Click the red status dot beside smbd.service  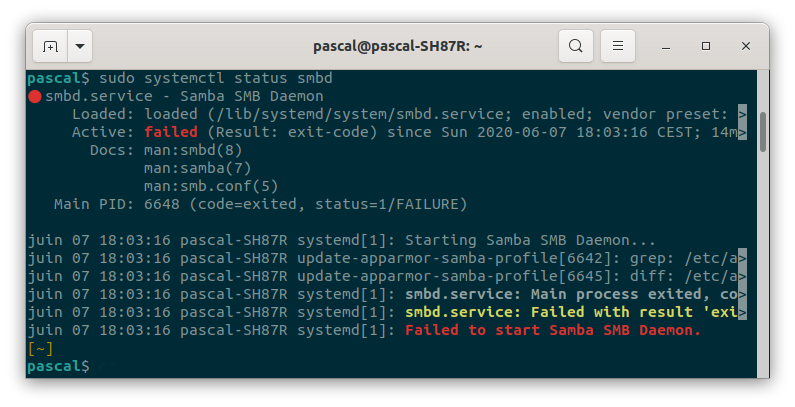coord(34,96)
